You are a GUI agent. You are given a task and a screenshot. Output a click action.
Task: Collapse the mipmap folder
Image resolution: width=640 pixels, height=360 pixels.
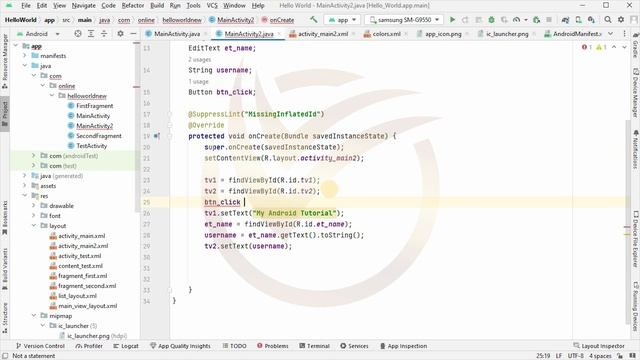(33, 316)
